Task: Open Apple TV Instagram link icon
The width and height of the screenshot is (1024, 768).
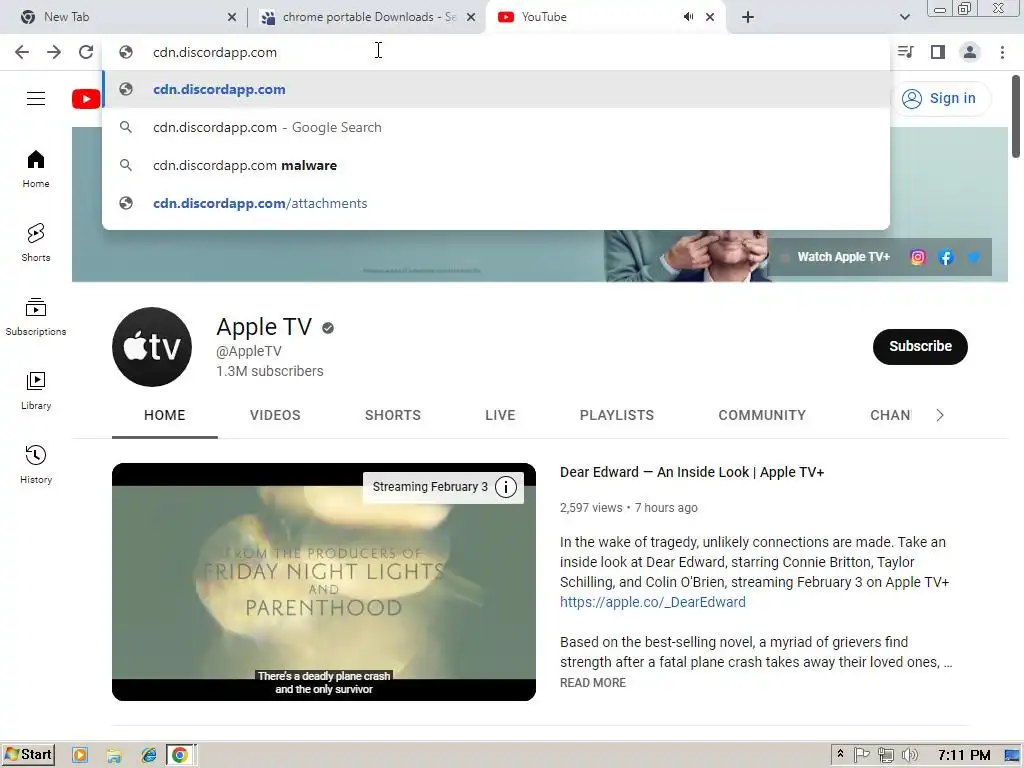Action: pos(918,257)
